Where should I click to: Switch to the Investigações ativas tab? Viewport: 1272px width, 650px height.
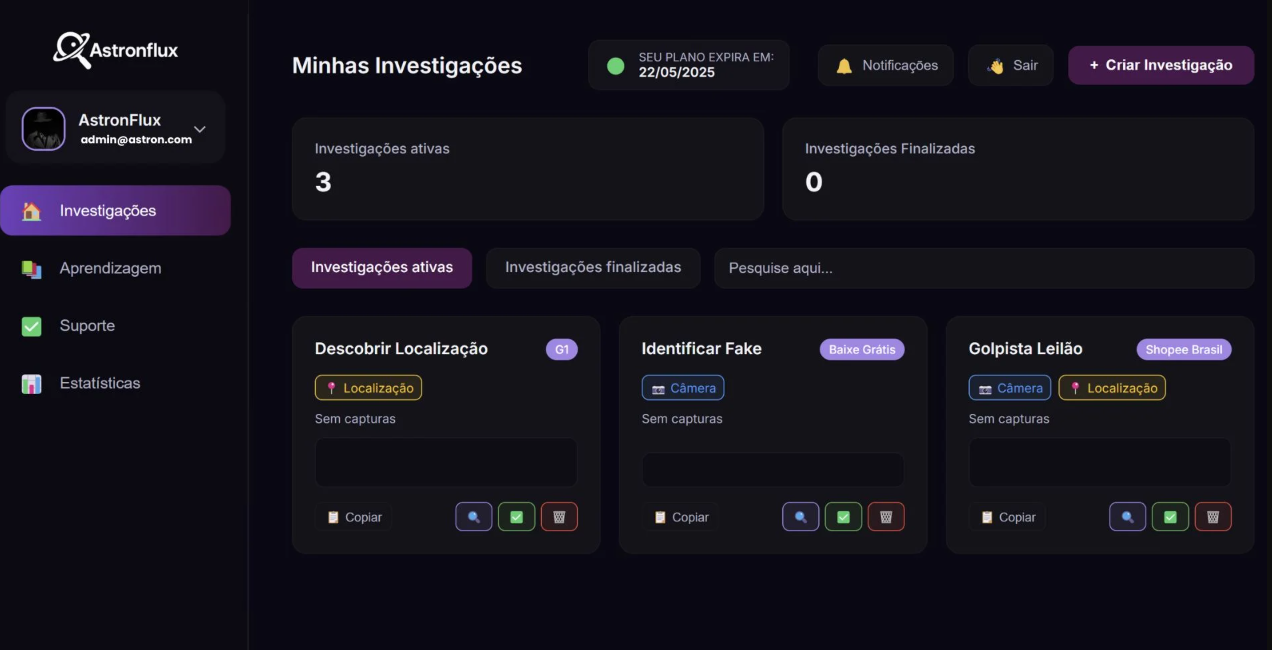click(382, 268)
